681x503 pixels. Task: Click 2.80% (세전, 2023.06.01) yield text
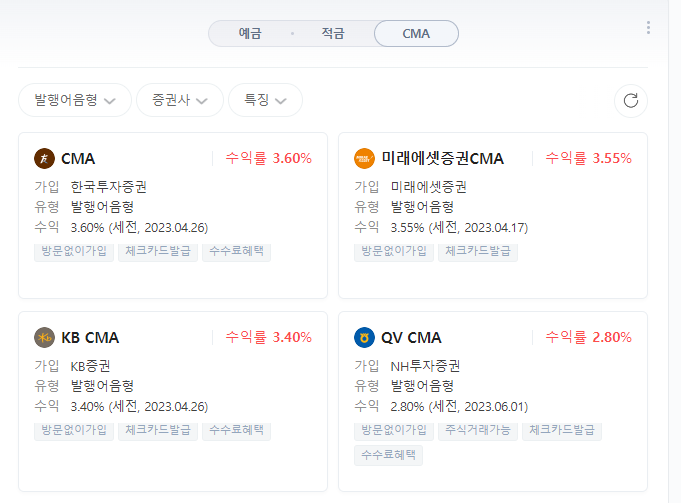click(x=460, y=406)
